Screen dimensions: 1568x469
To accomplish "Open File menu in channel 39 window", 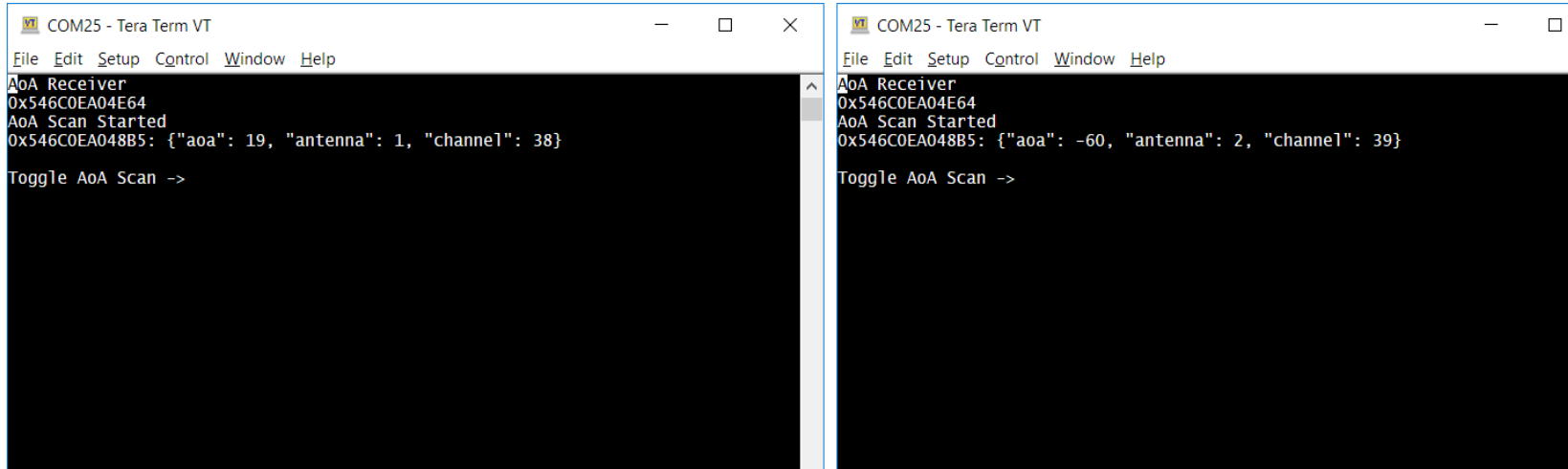I will tap(855, 59).
